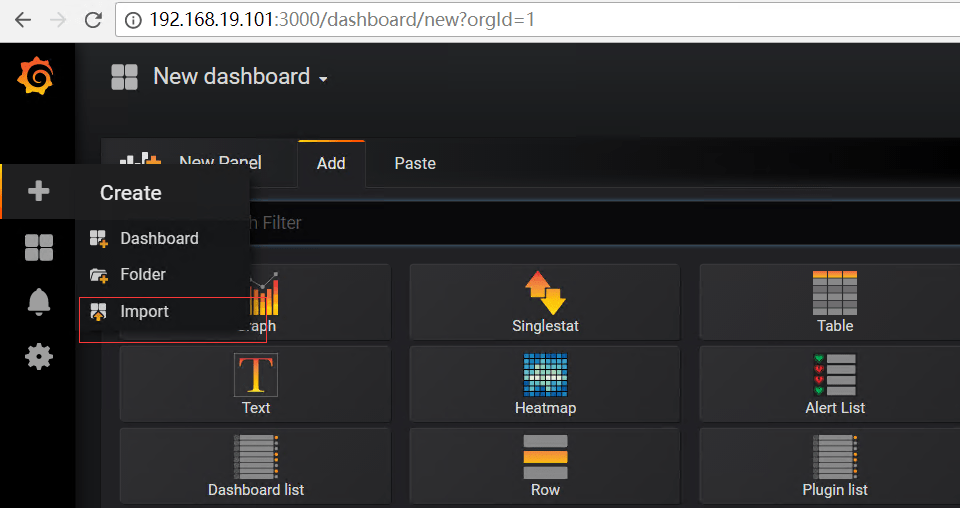Click the dashboard grid icon beside title
The image size is (960, 508).
tap(124, 77)
